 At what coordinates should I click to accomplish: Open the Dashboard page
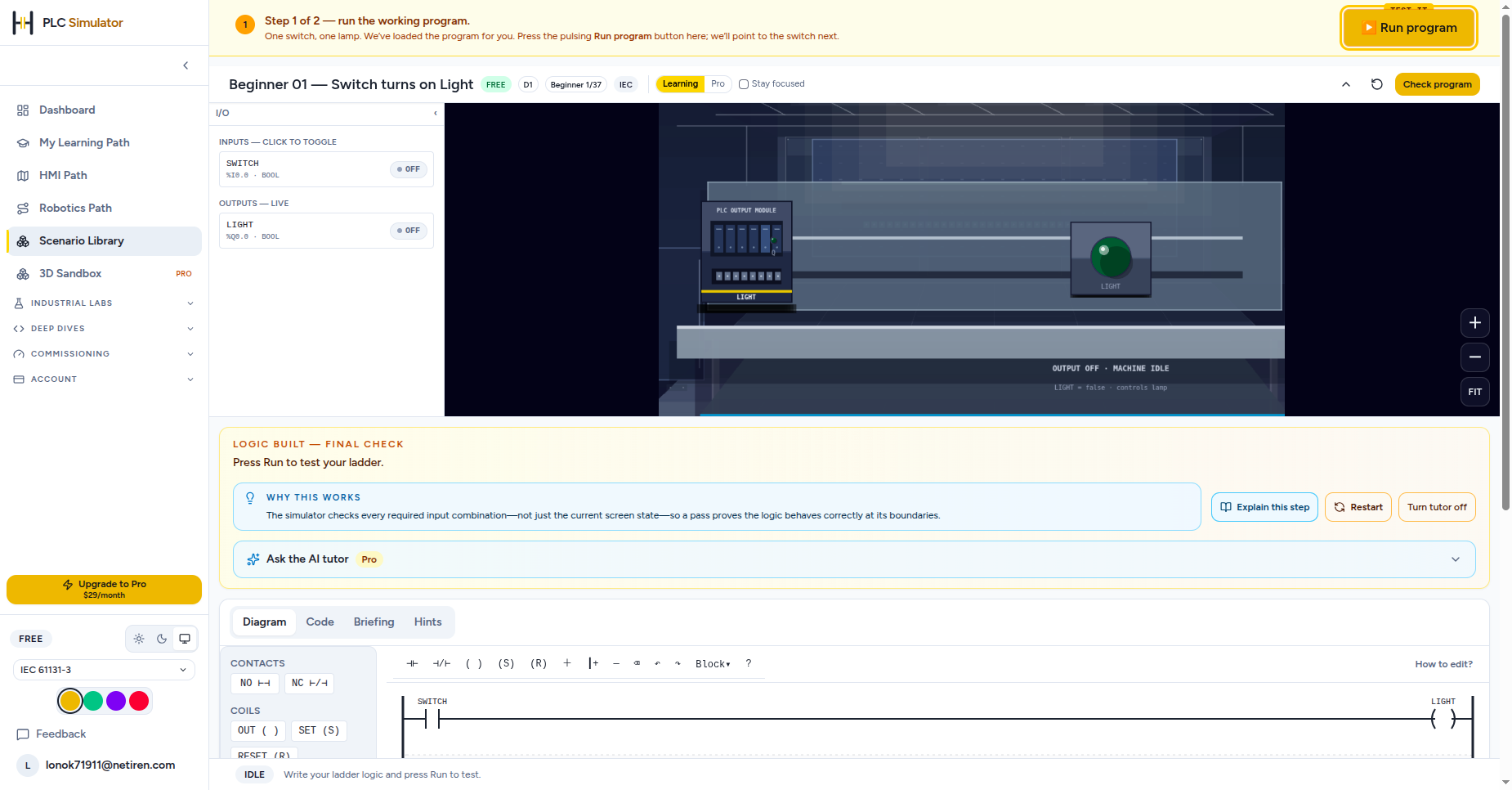tap(104, 110)
